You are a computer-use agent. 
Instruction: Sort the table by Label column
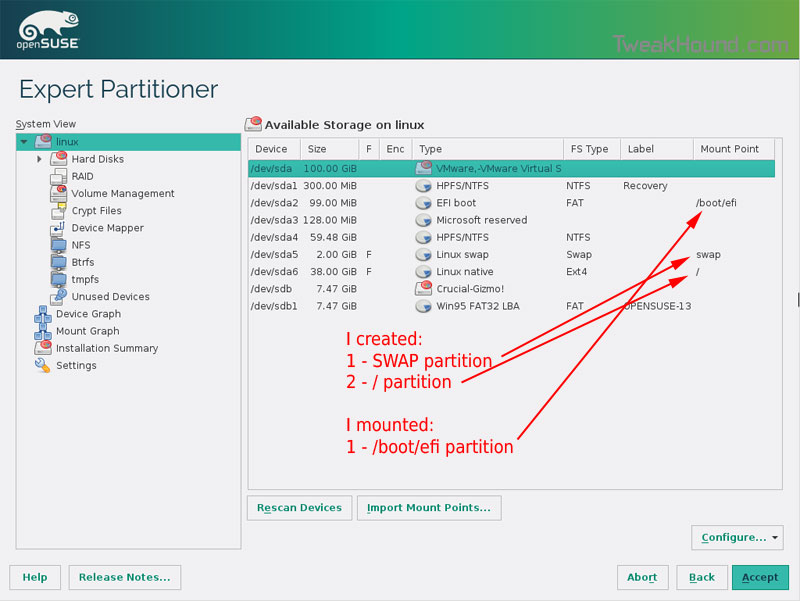coord(657,149)
